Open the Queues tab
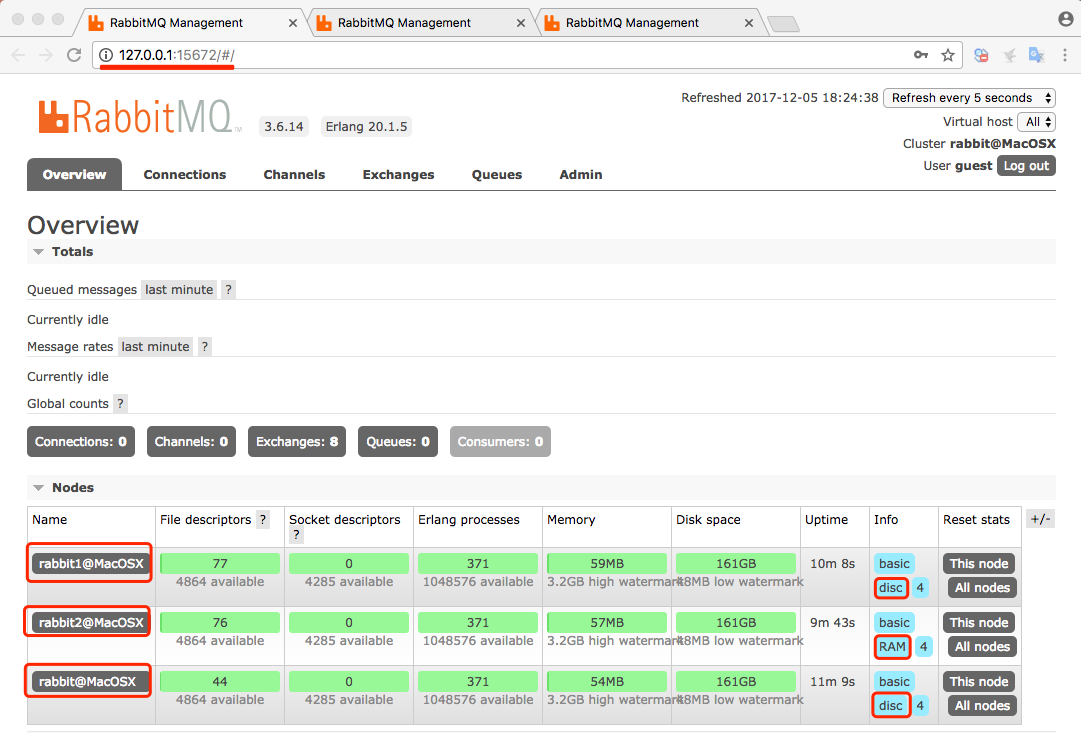 click(497, 174)
